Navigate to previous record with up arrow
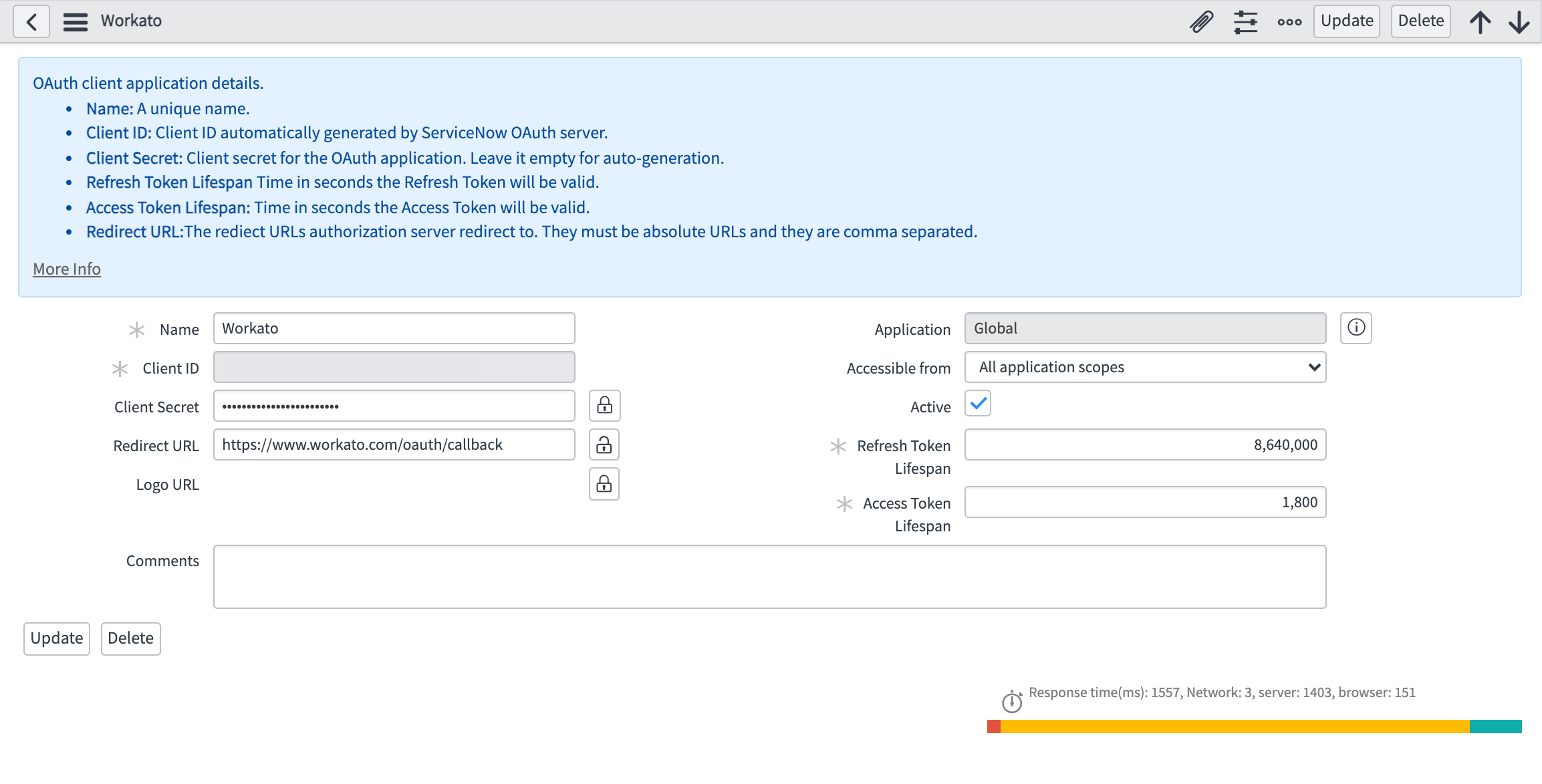 1481,21
